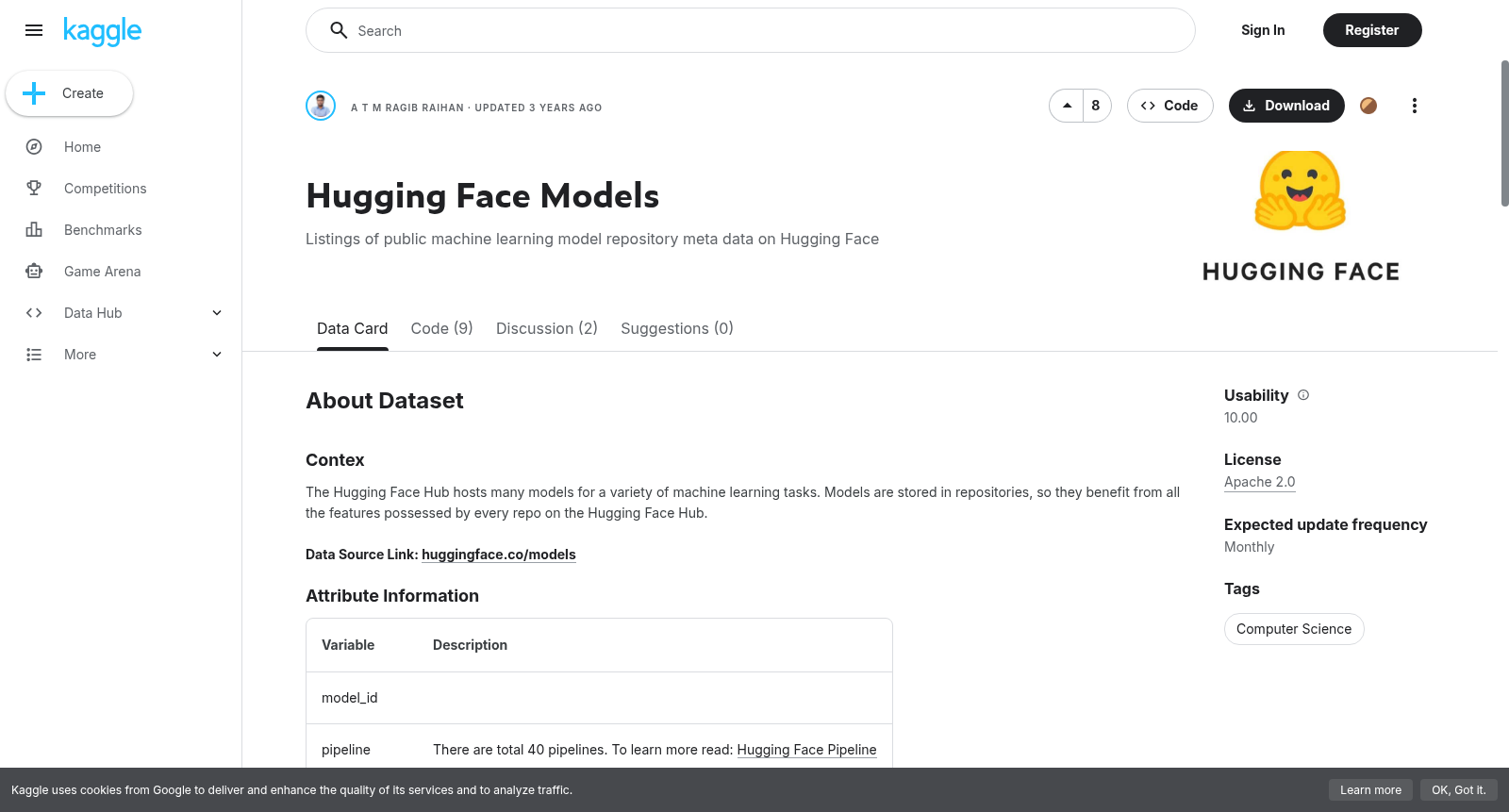Open Competitions via the trophy icon
The height and width of the screenshot is (812, 1509).
point(34,189)
